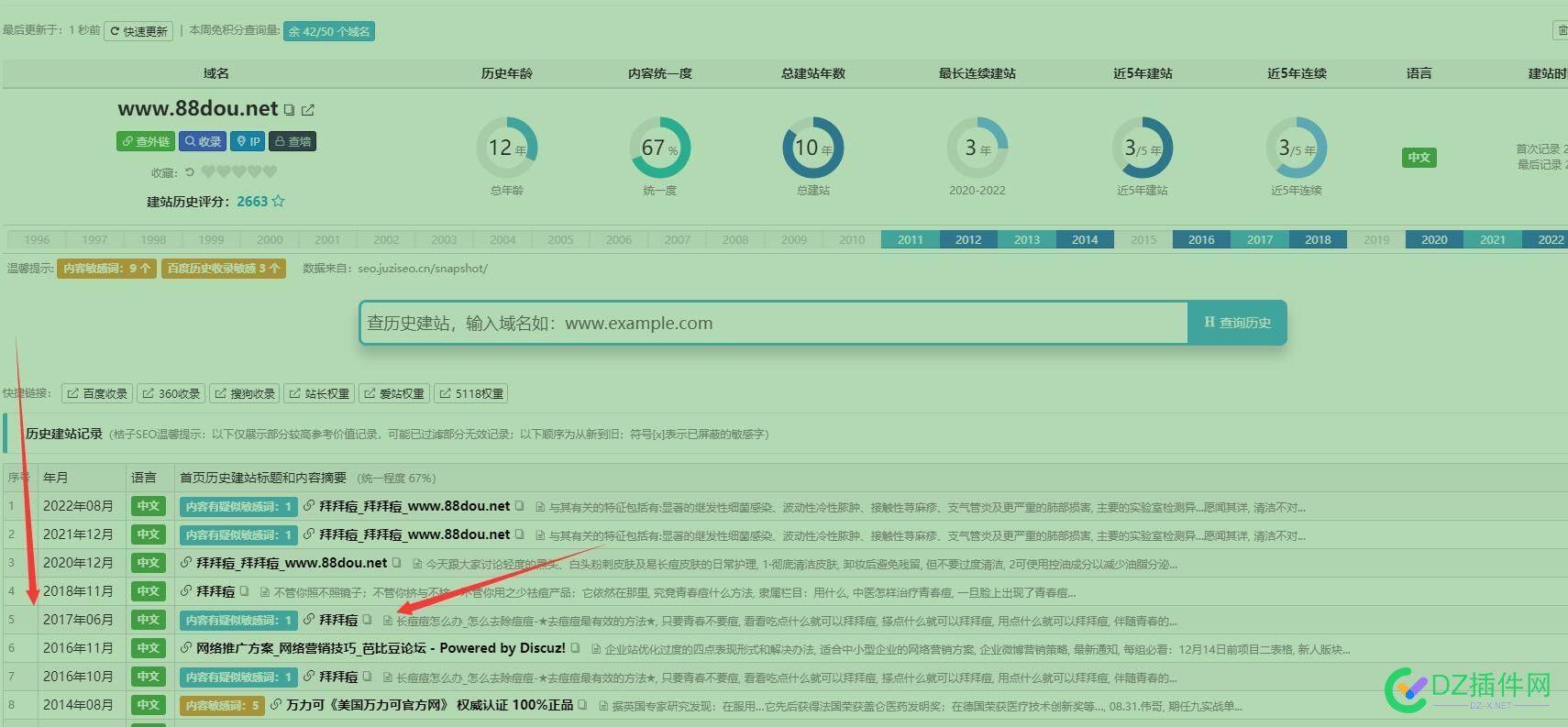Select year 2014 on the timeline
This screenshot has height=727, width=1568.
(1085, 239)
